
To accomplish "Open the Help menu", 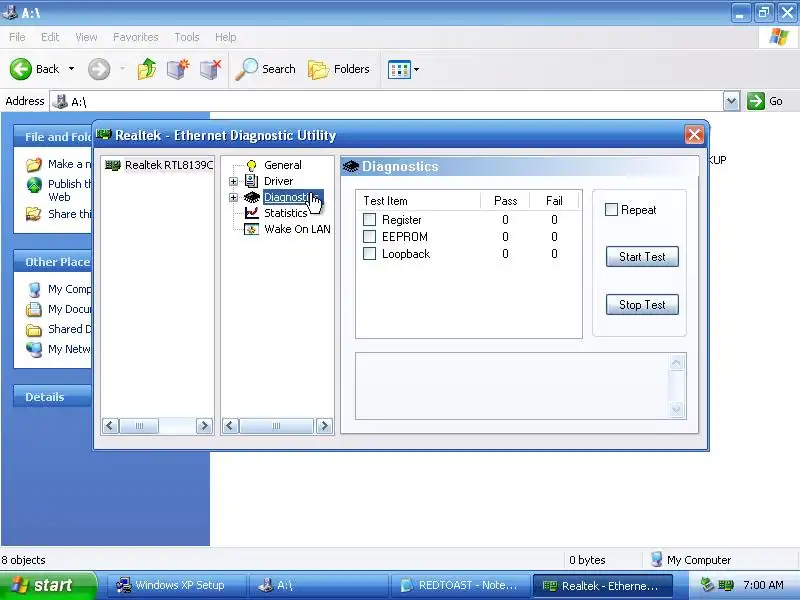I will point(226,37).
